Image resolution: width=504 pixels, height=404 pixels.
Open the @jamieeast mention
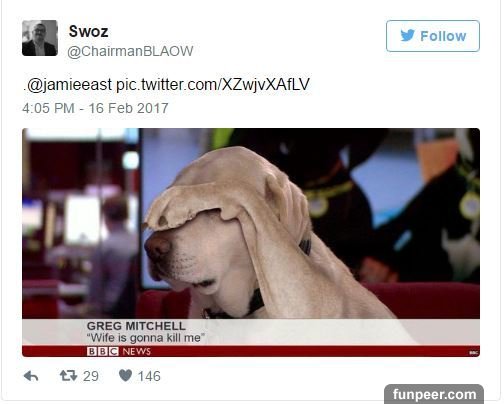[x=69, y=85]
